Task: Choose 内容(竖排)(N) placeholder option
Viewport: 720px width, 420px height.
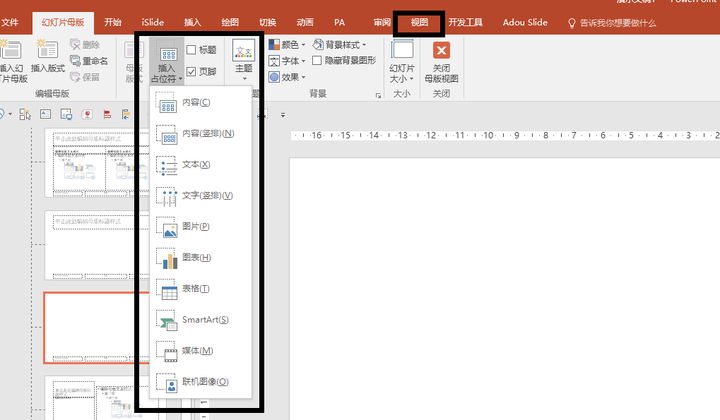Action: click(x=201, y=134)
